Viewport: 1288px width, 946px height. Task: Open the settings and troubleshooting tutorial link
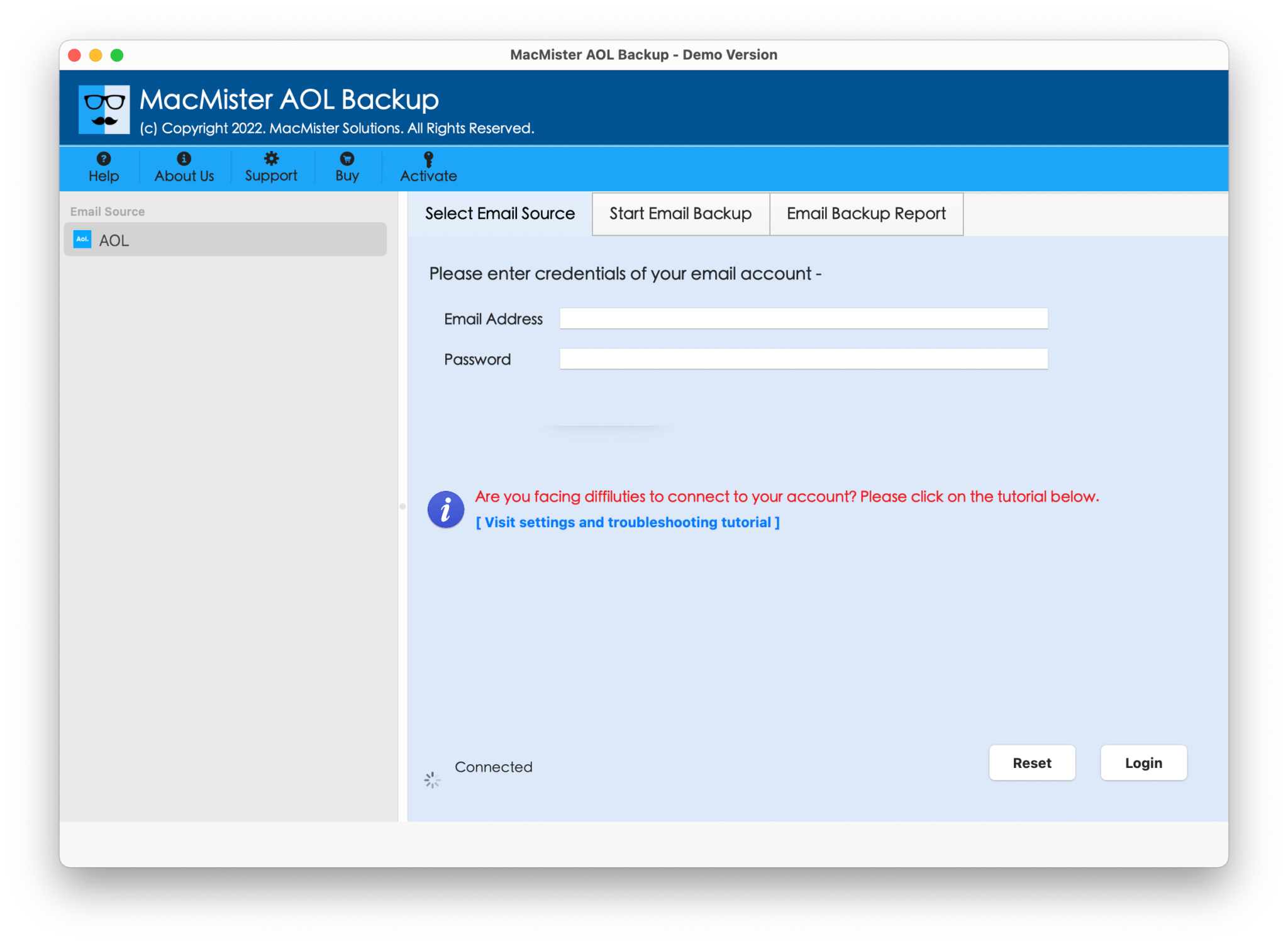[628, 522]
